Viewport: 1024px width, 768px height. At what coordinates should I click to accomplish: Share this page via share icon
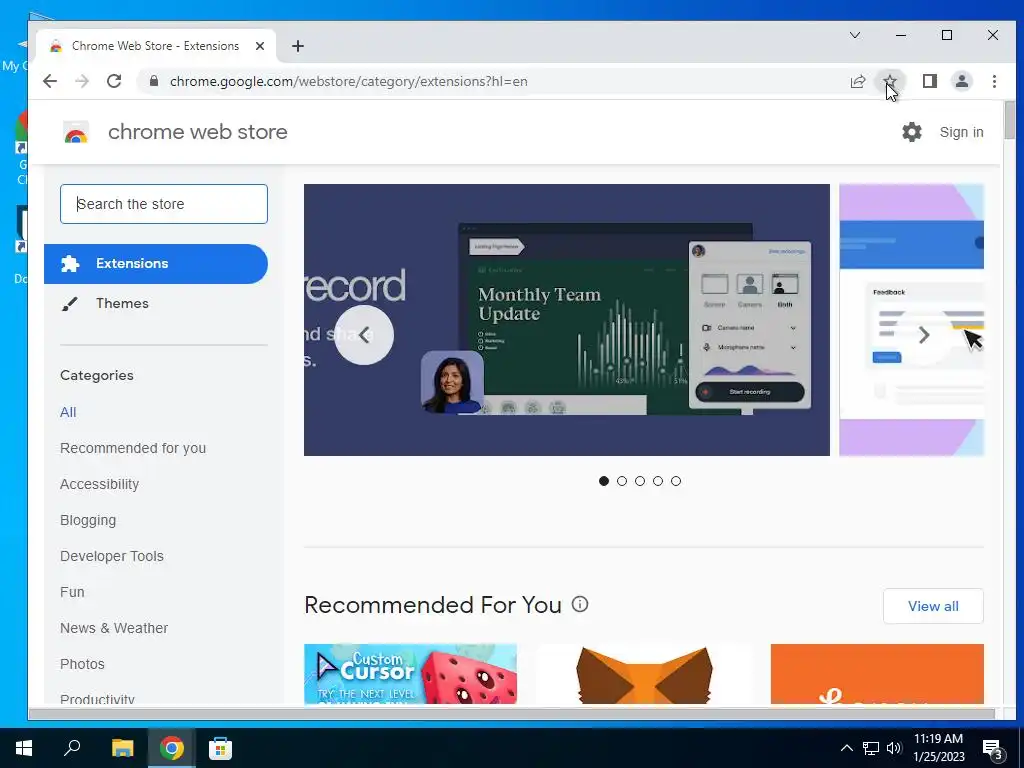[x=857, y=81]
